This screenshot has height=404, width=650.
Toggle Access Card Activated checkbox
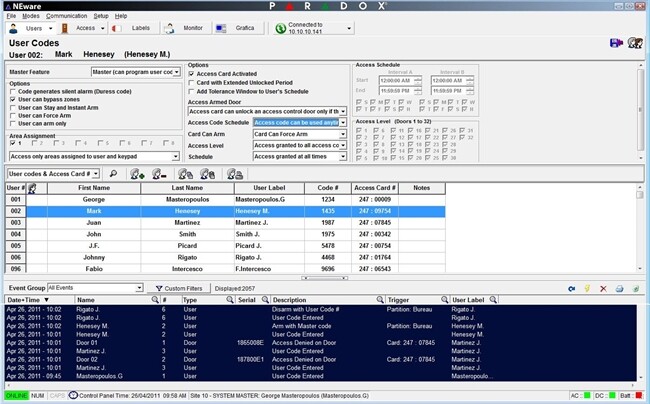coord(192,74)
